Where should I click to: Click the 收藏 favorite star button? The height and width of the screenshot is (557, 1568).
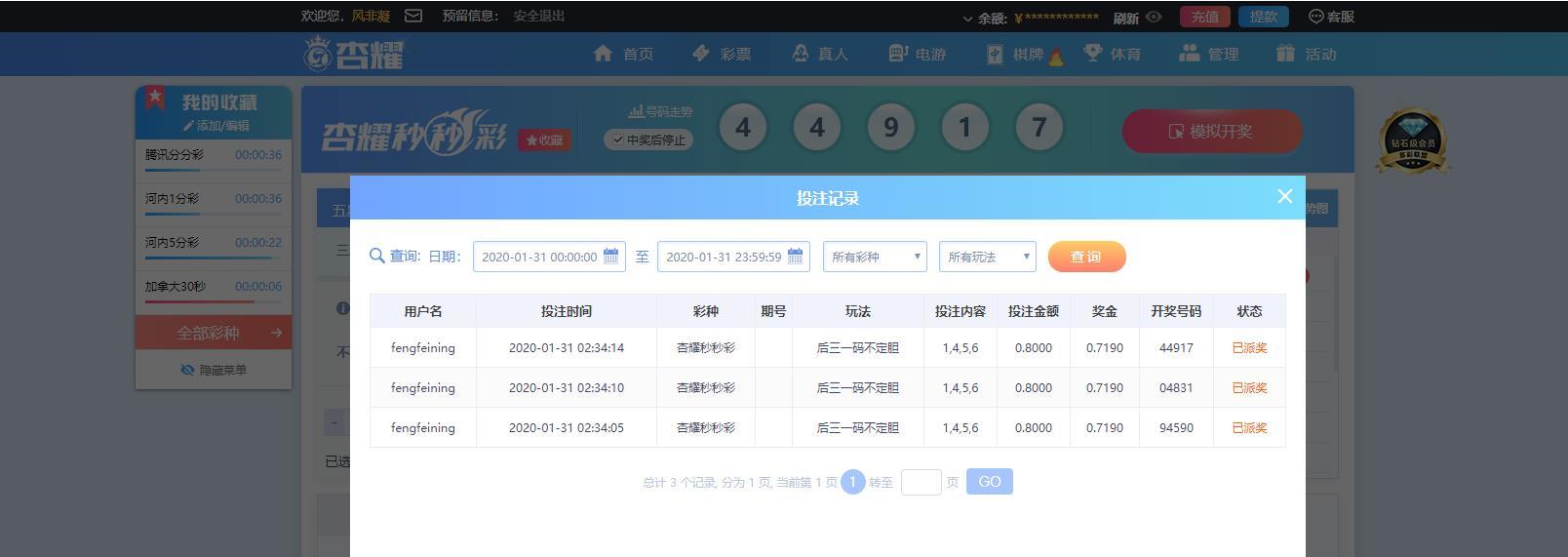pyautogui.click(x=544, y=140)
